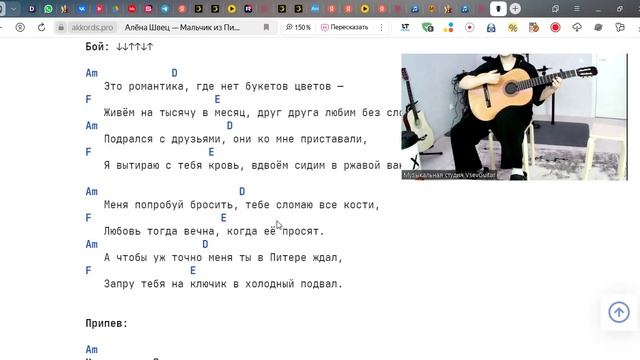Click the lyric 'Любовь тогда вечна, когда её просят.'

[x=214, y=231]
